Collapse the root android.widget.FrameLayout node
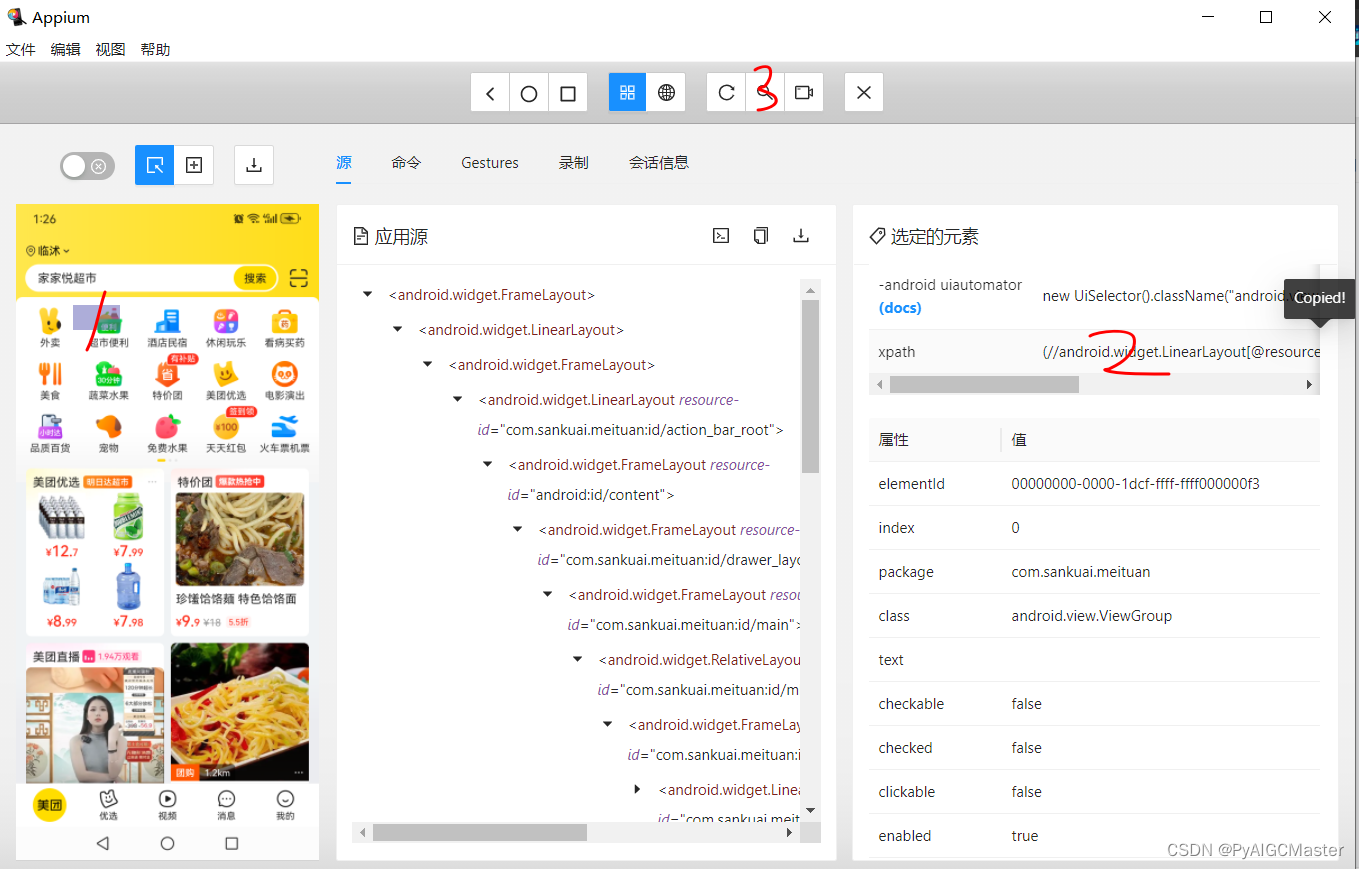Image resolution: width=1359 pixels, height=869 pixels. tap(368, 295)
